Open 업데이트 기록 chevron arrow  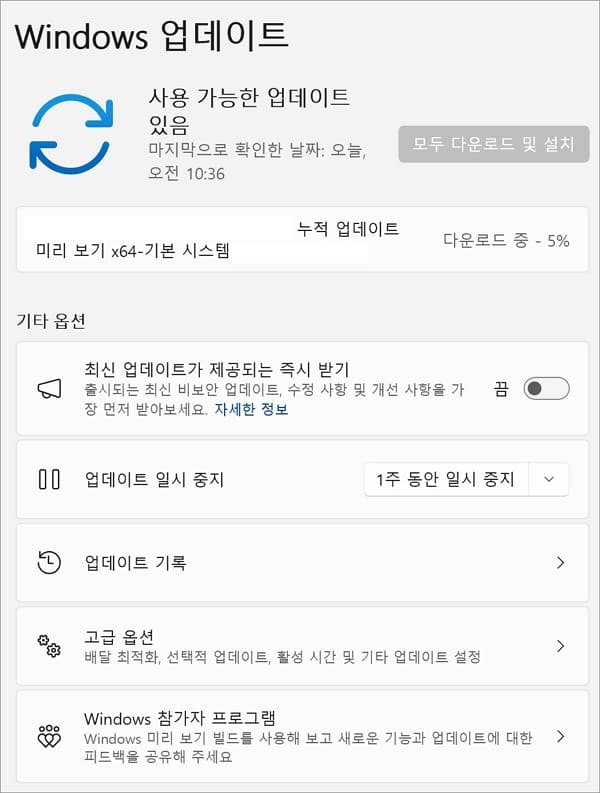click(x=560, y=562)
